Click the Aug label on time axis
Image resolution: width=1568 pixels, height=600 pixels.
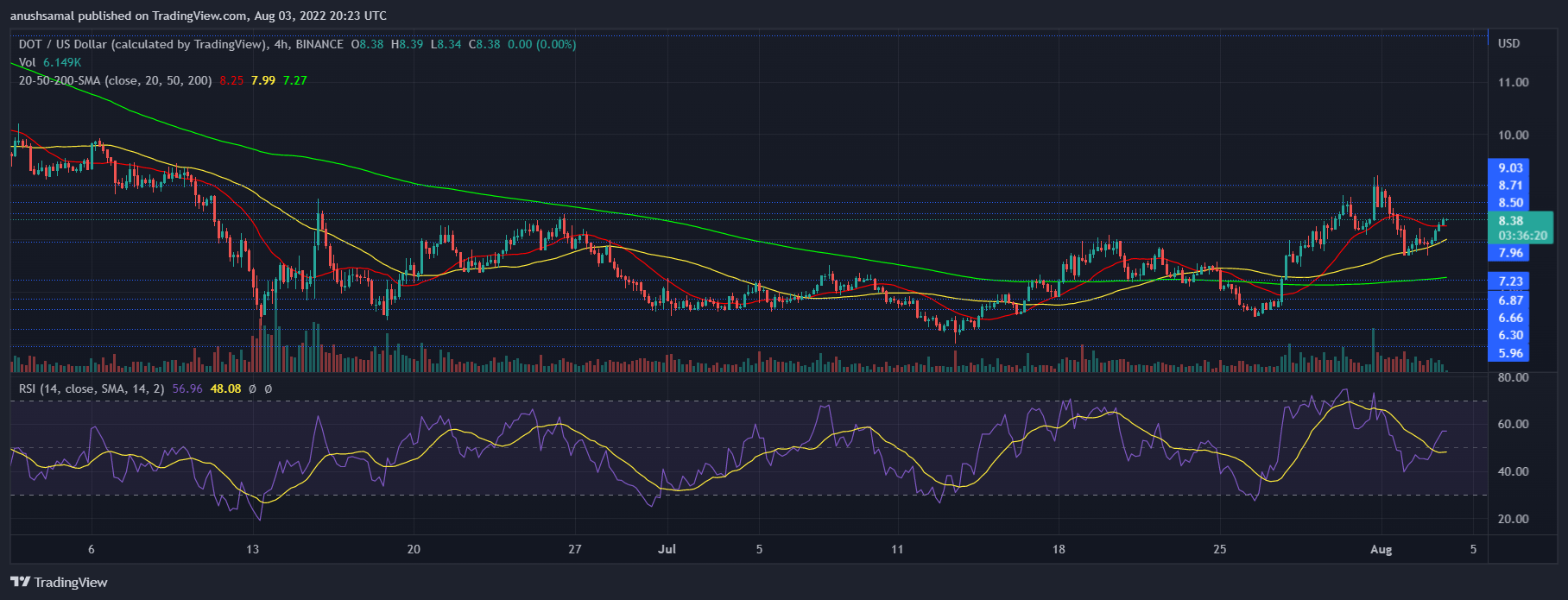pyautogui.click(x=1381, y=549)
